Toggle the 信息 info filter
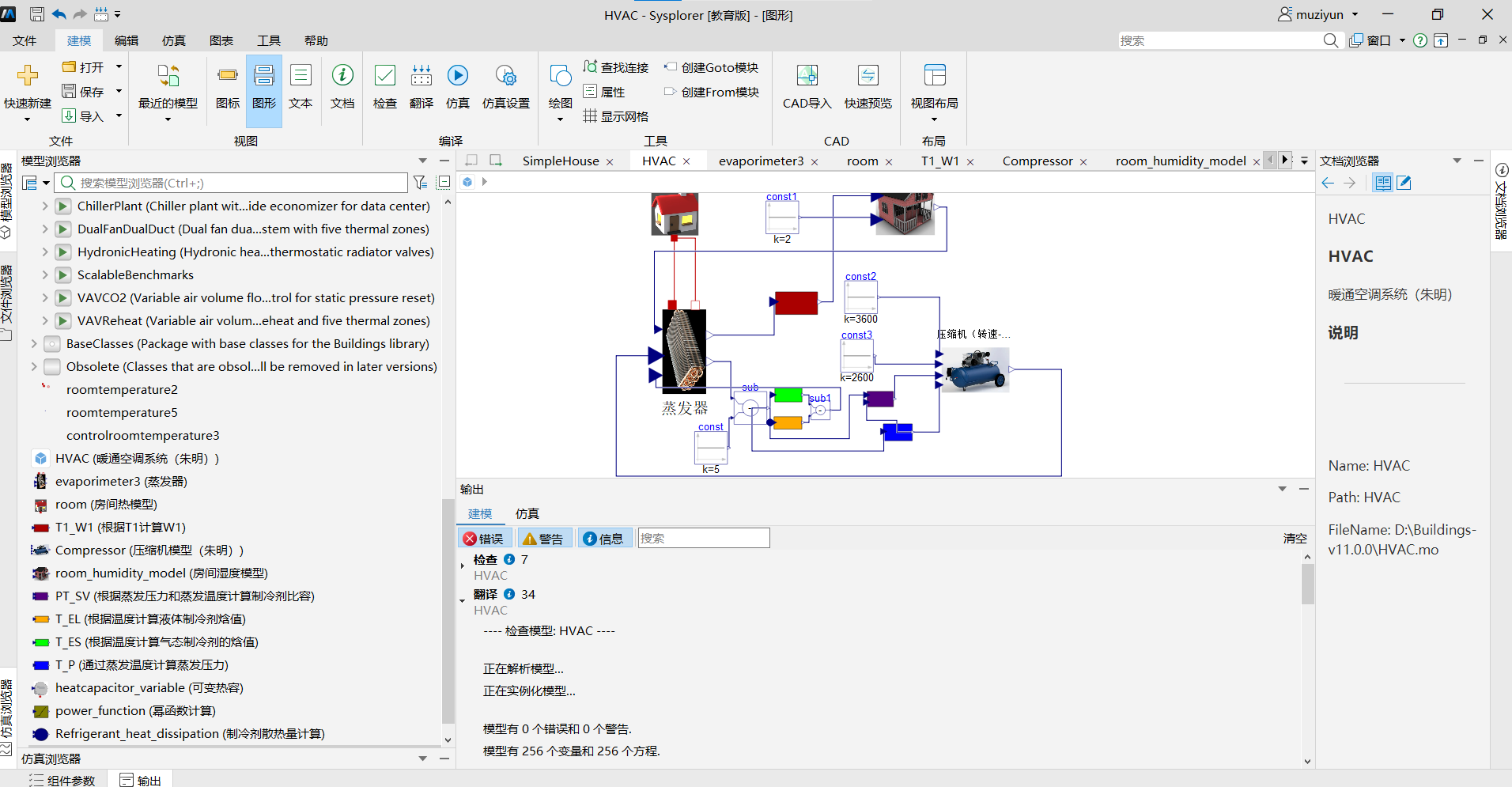The image size is (1512, 787). tap(603, 539)
